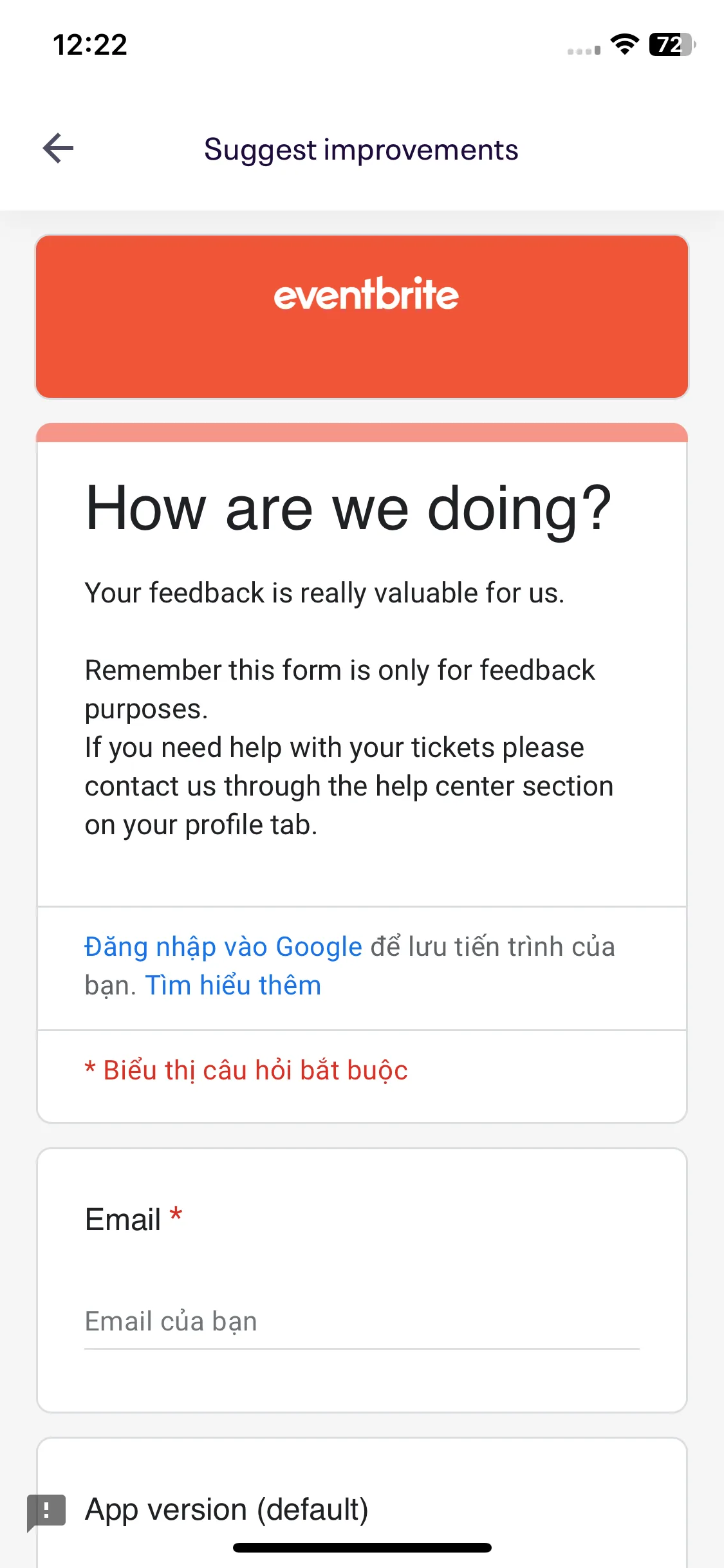
Task: Tap the How are we doing? heading
Action: pos(348,509)
